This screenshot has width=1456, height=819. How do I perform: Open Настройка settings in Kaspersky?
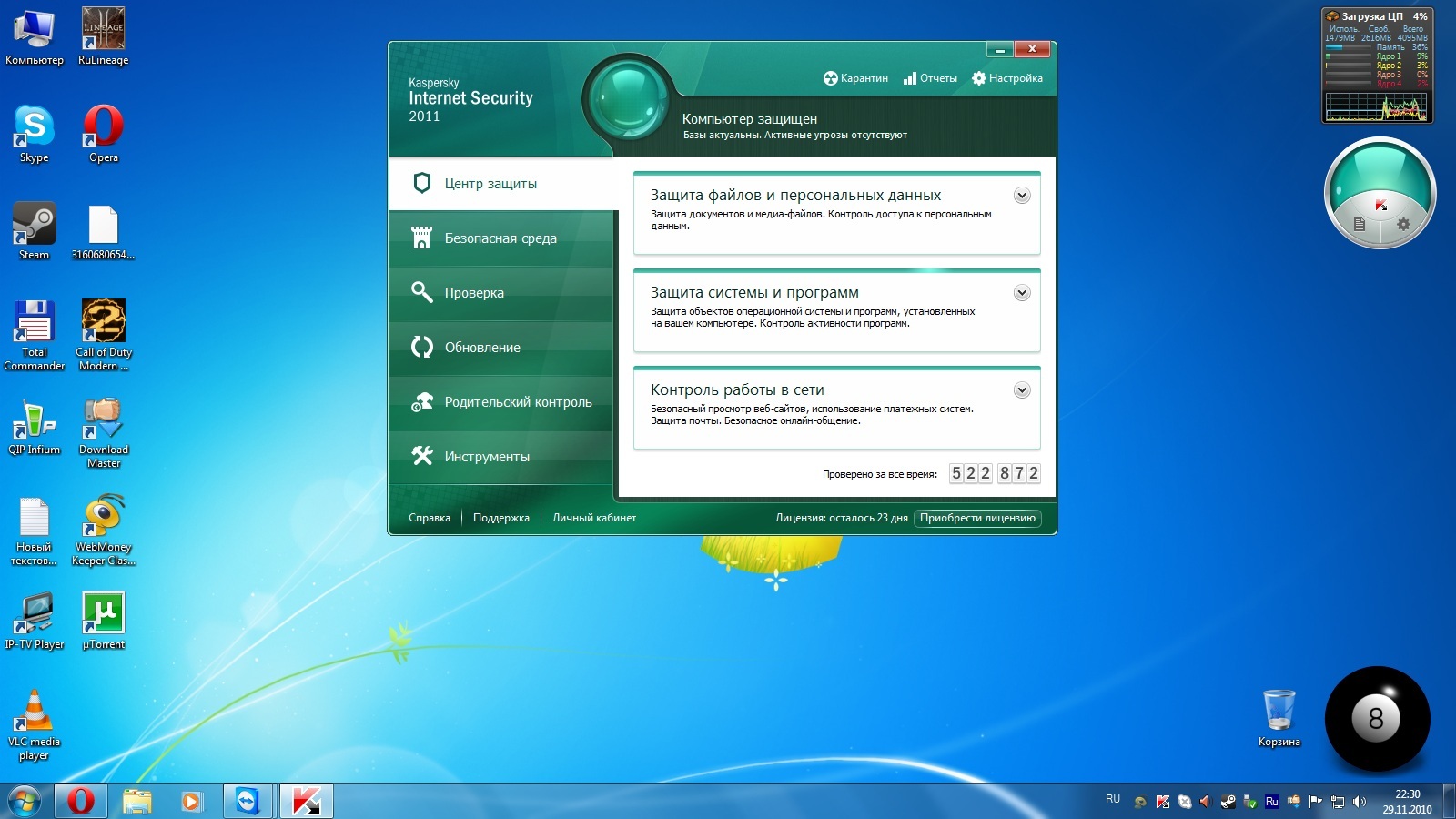point(1007,78)
